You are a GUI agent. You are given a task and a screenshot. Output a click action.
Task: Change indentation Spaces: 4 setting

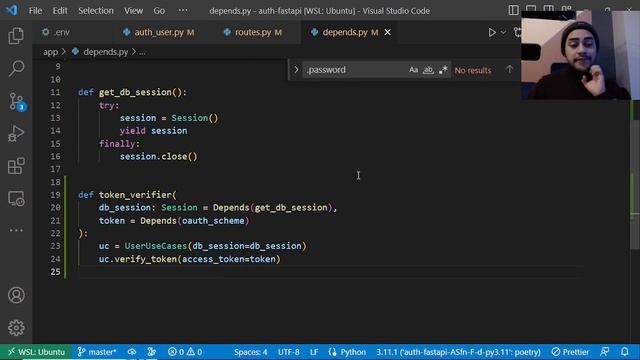(251, 352)
